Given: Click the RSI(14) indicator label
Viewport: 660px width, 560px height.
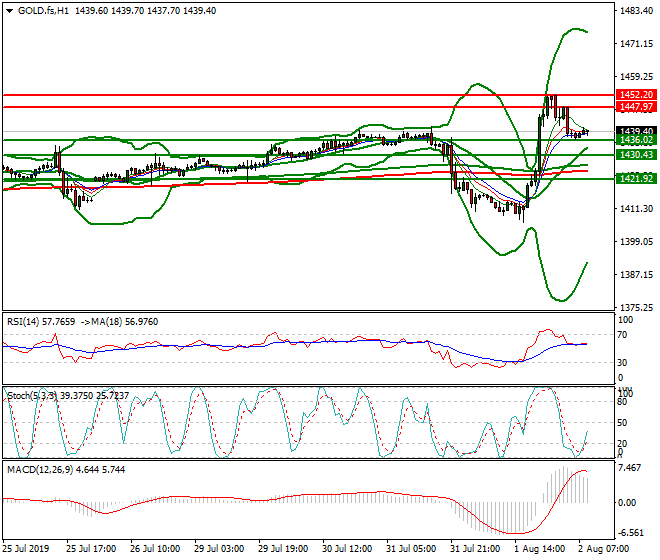Looking at the screenshot, I should point(25,321).
